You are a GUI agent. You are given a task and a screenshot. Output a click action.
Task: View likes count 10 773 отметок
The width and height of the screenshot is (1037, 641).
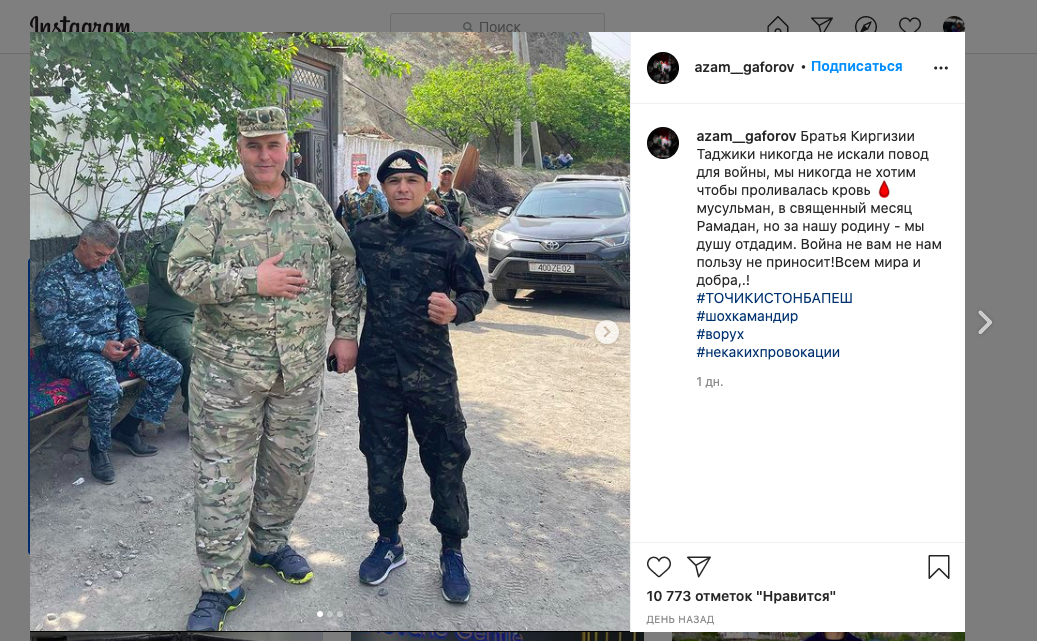[x=741, y=596]
